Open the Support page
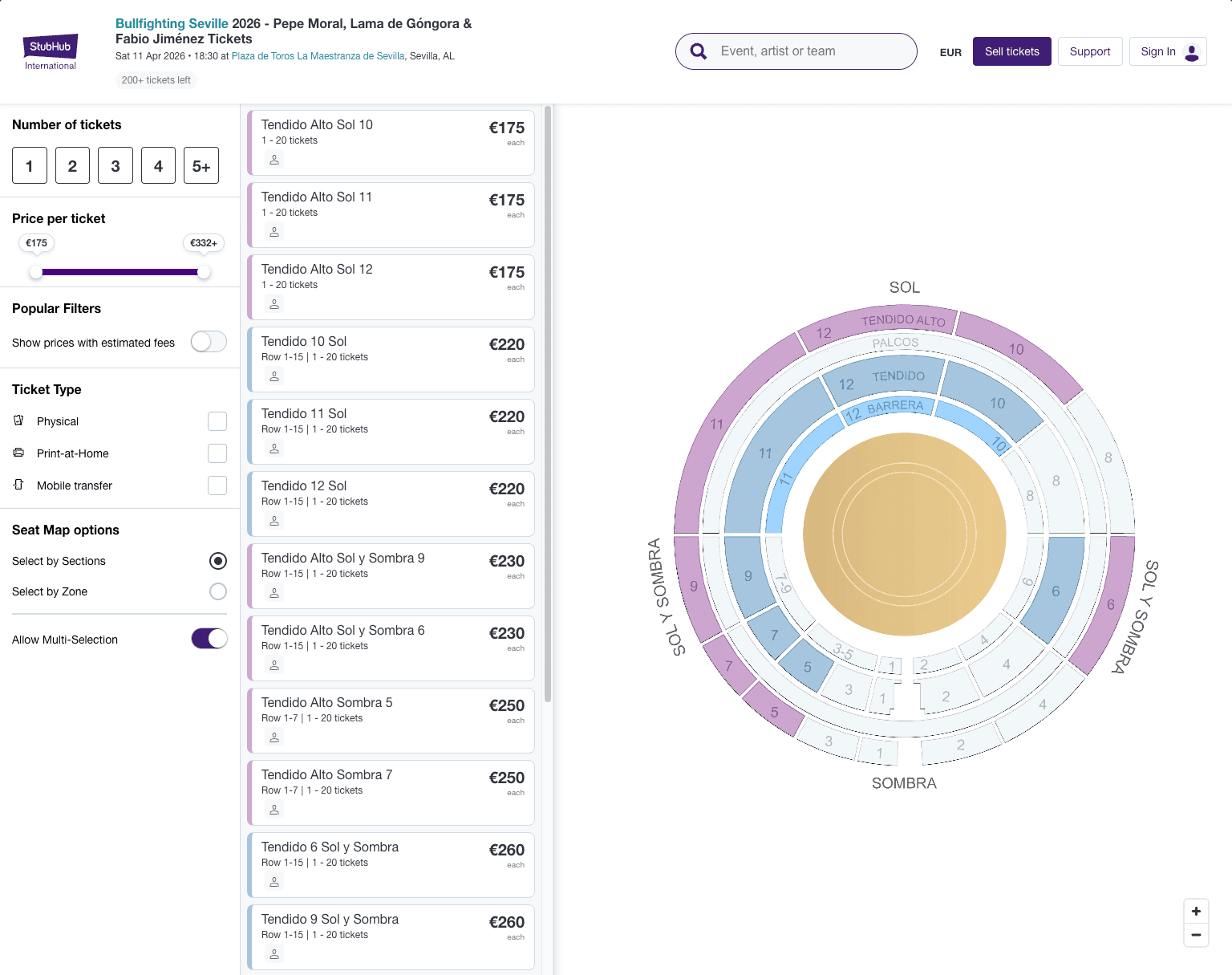The width and height of the screenshot is (1232, 975). [1090, 51]
